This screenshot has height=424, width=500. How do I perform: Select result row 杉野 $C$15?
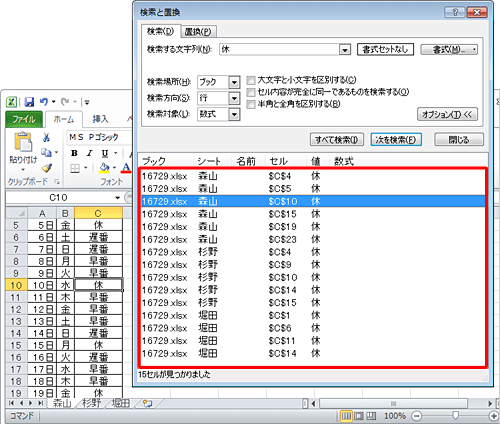point(313,303)
